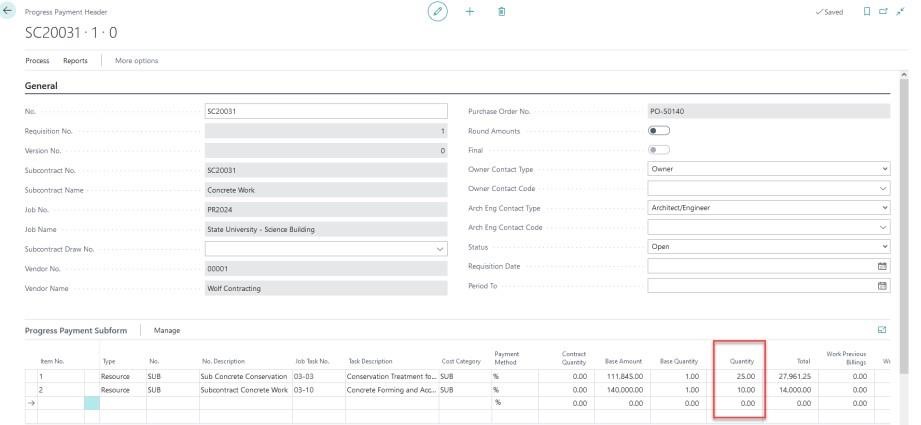Open the page in a new window icon
The width and height of the screenshot is (921, 425).
[x=884, y=12]
